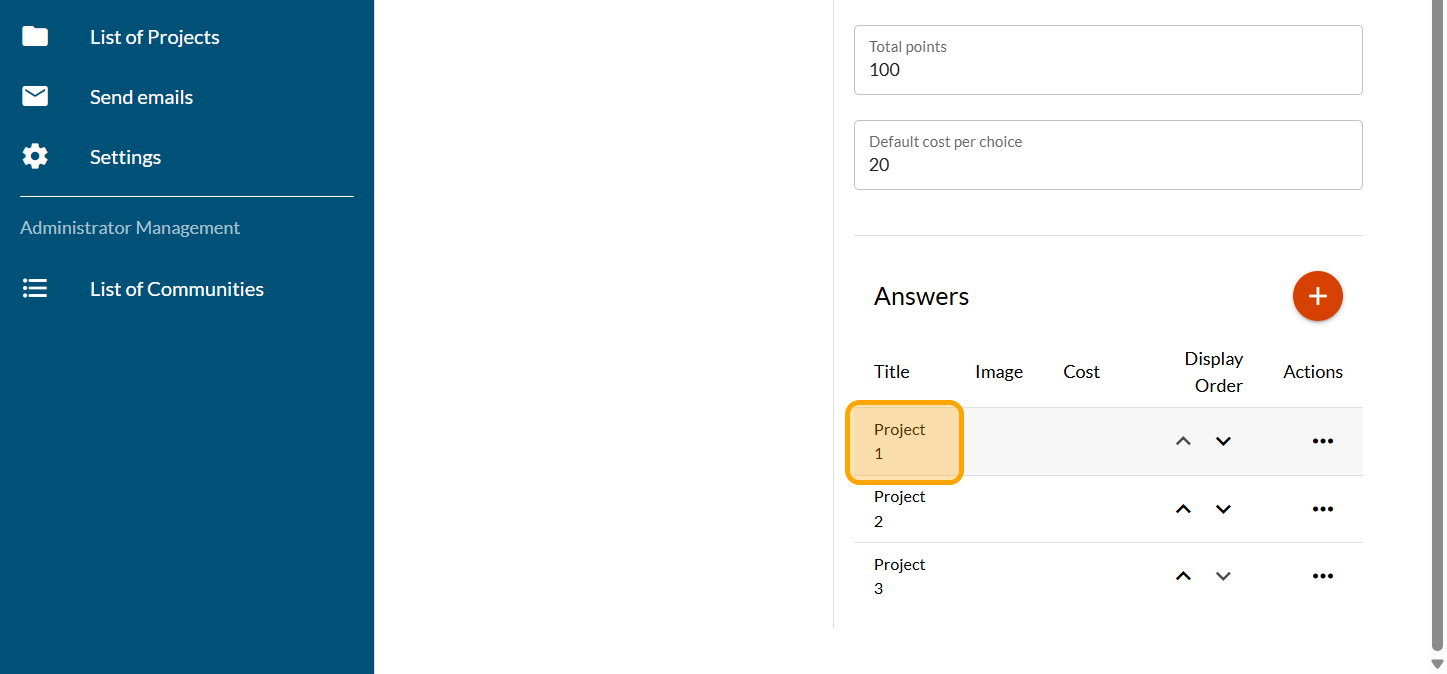Move Project 2 down in display order
The width and height of the screenshot is (1447, 674).
(x=1223, y=509)
